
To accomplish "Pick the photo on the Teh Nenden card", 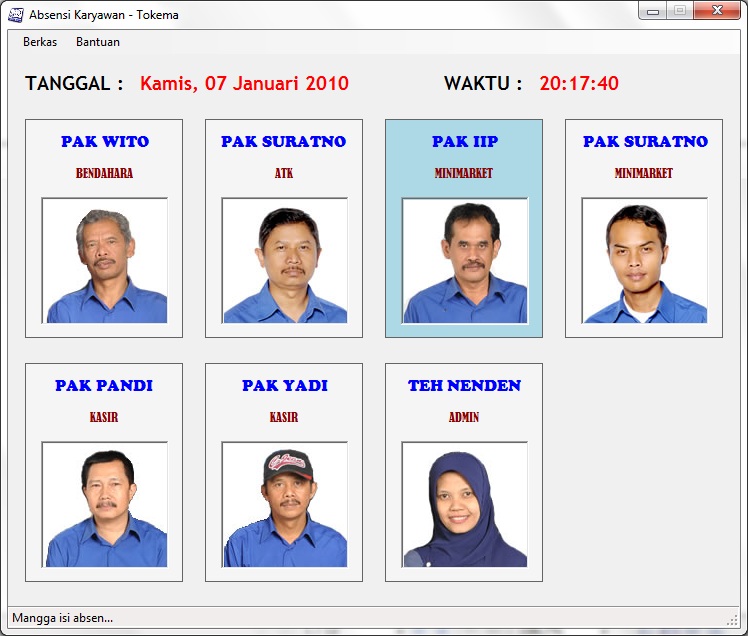I will point(464,505).
